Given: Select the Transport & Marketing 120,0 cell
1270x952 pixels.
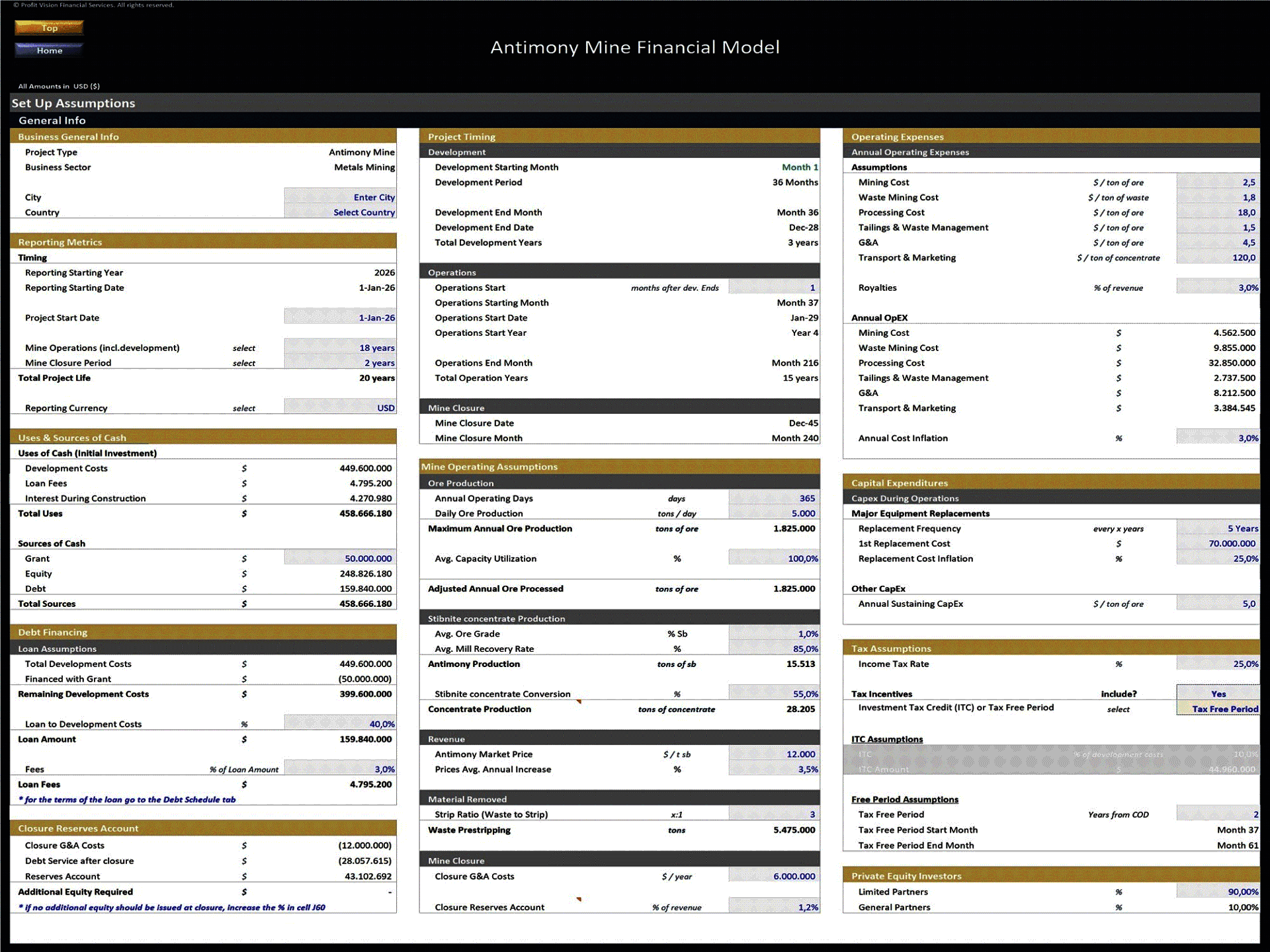Looking at the screenshot, I should pos(1218,258).
